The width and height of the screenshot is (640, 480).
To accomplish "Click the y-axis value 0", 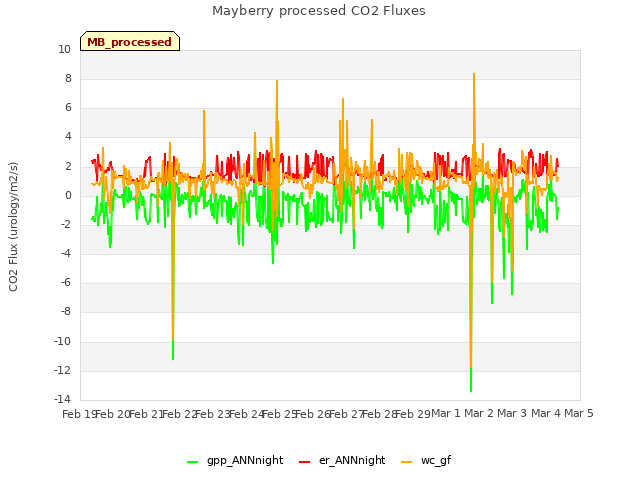I will (68, 196).
